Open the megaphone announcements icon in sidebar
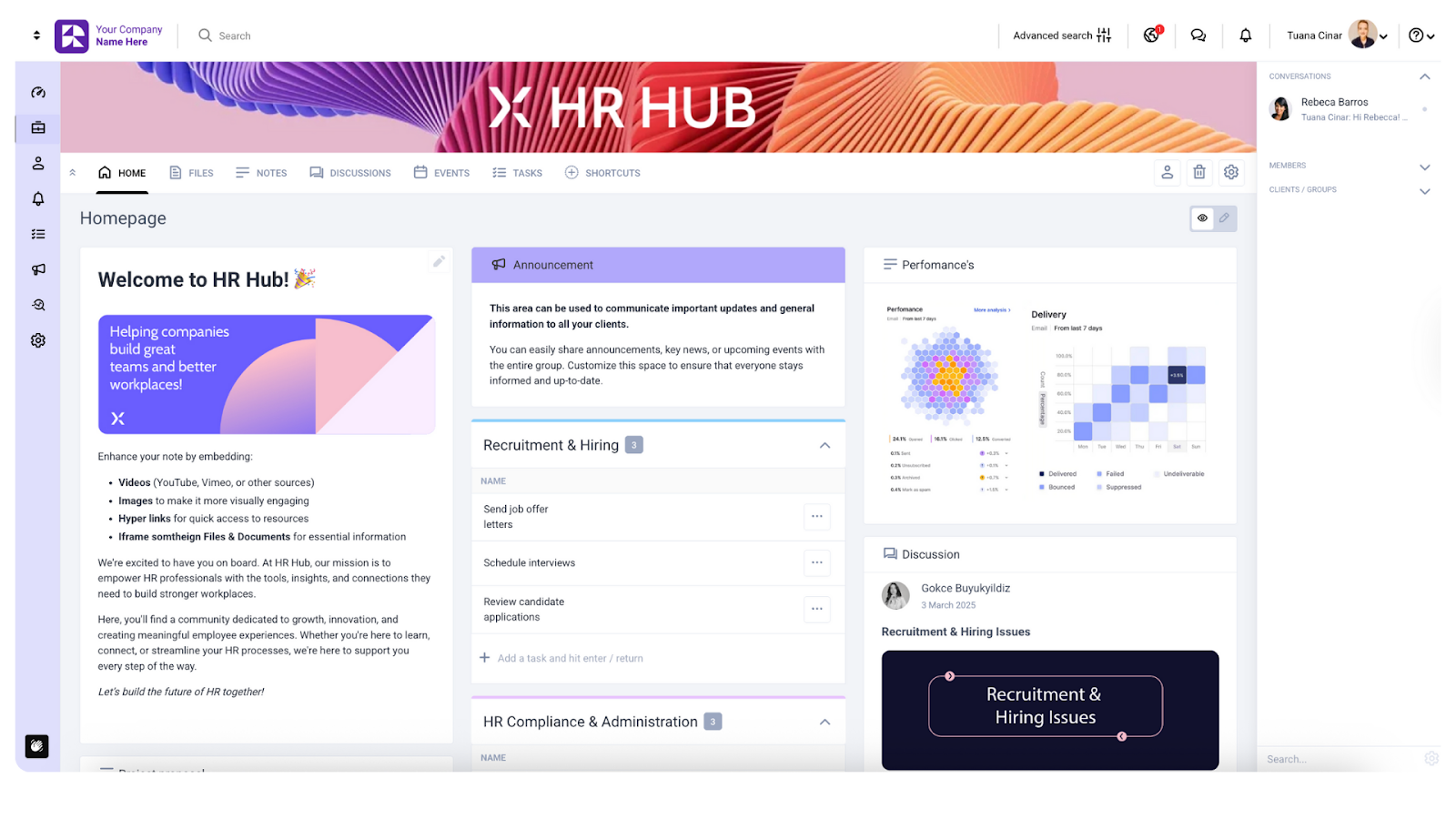The image size is (1456, 819). [x=36, y=269]
